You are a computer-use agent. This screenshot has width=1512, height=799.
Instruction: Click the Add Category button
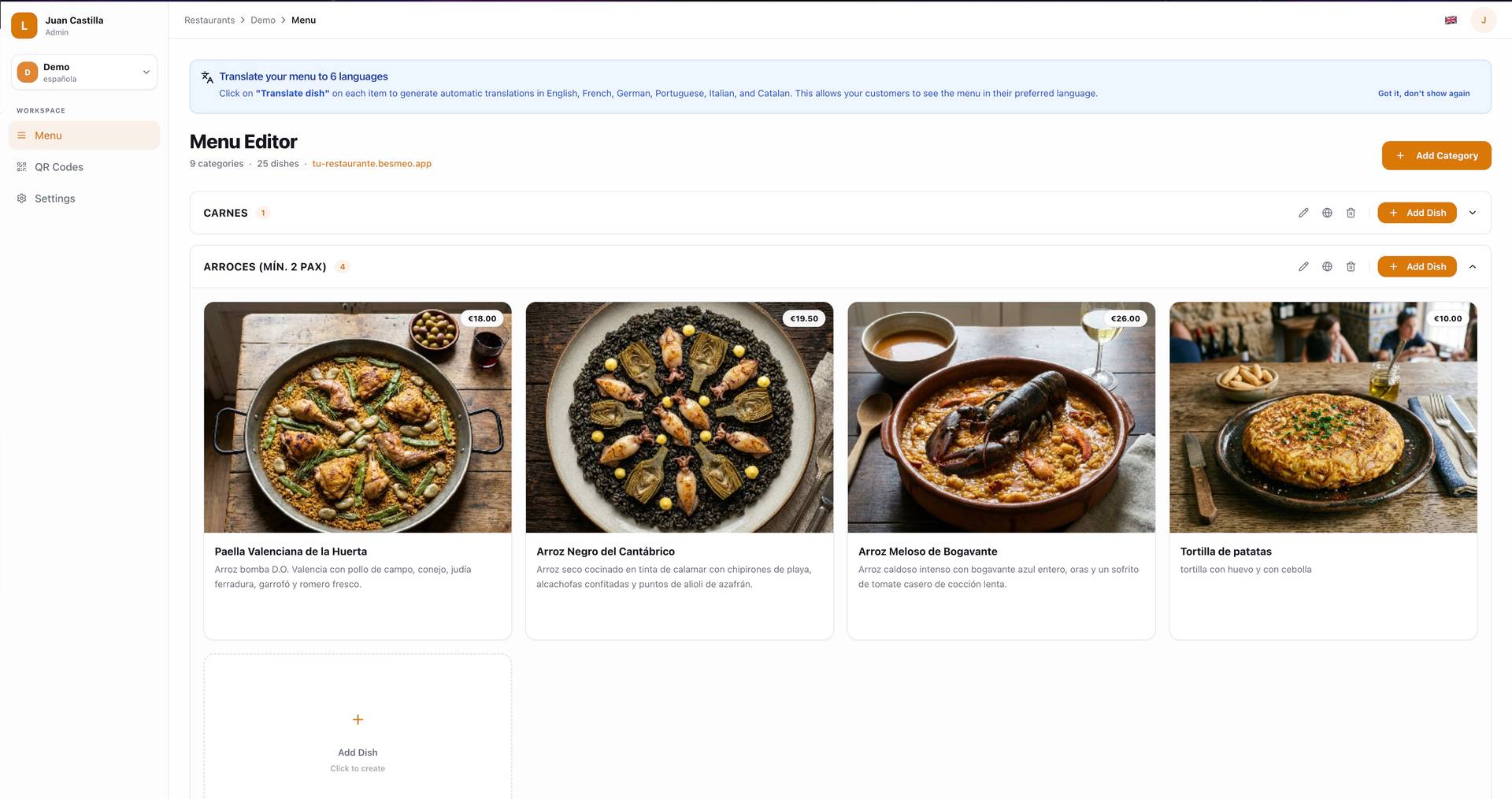point(1436,155)
